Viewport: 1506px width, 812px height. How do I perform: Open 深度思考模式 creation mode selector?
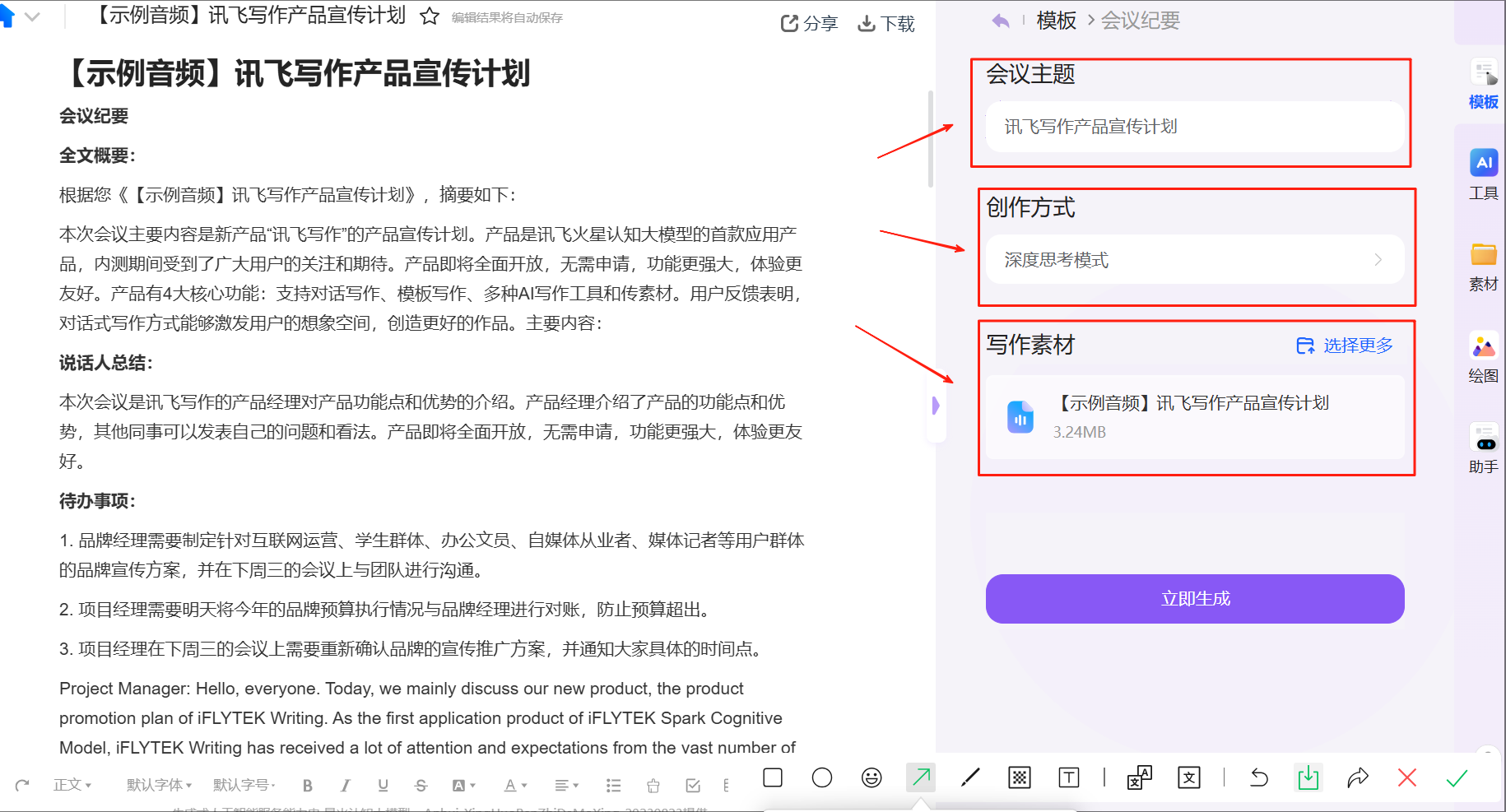tap(1194, 260)
